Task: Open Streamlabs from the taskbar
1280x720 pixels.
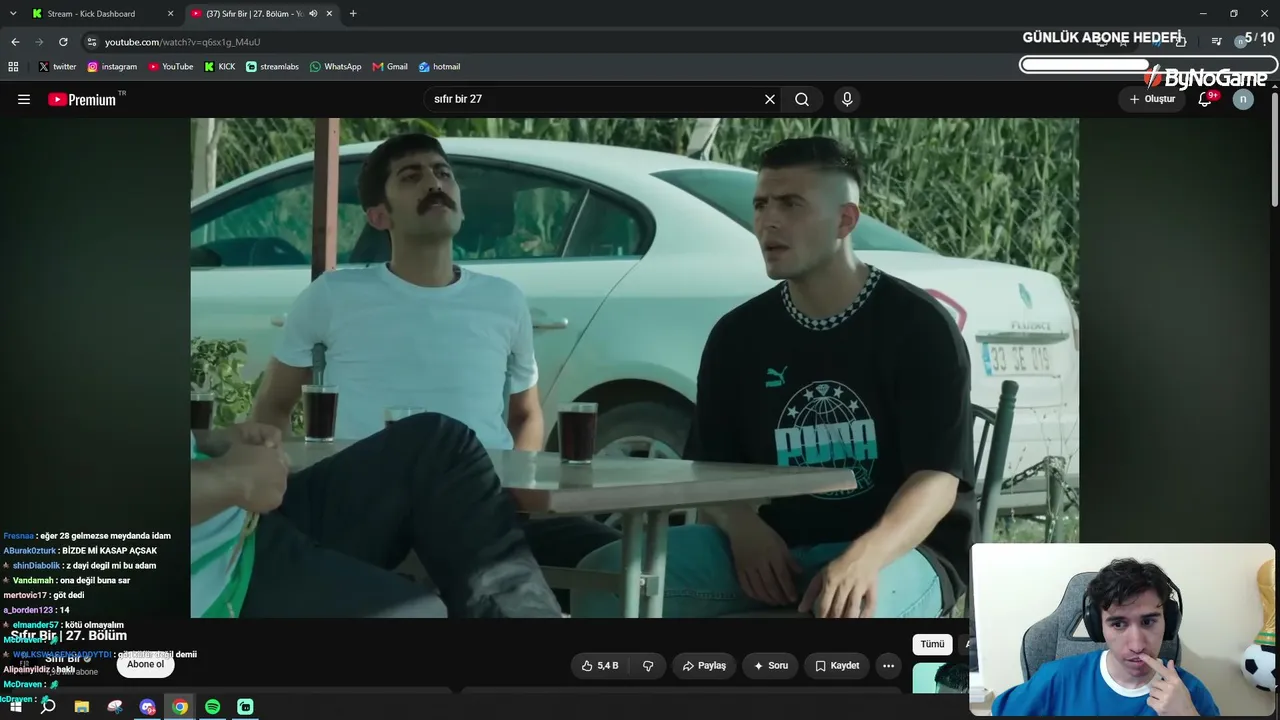Action: (245, 707)
